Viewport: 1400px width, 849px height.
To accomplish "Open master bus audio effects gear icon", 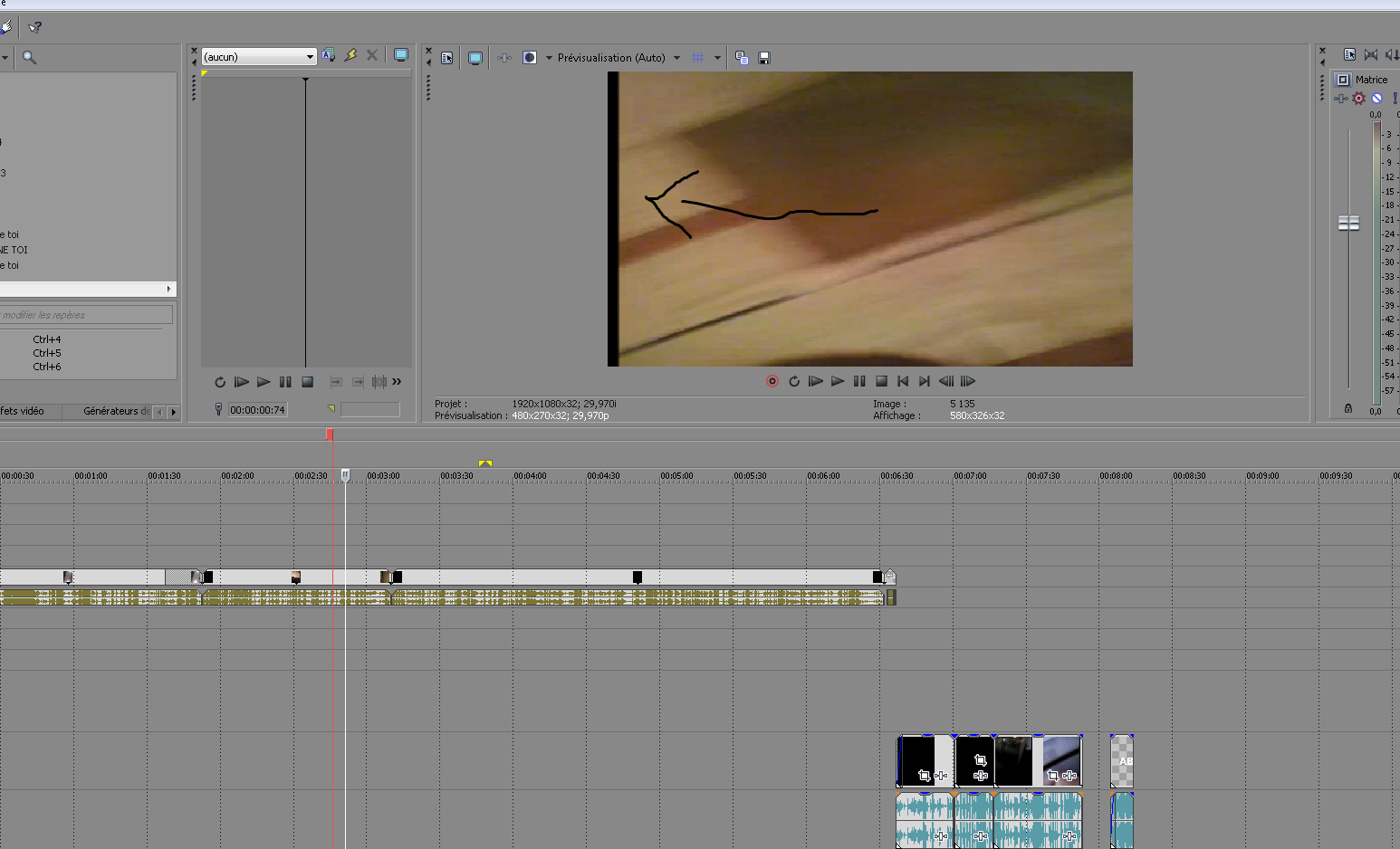I will (x=1358, y=99).
